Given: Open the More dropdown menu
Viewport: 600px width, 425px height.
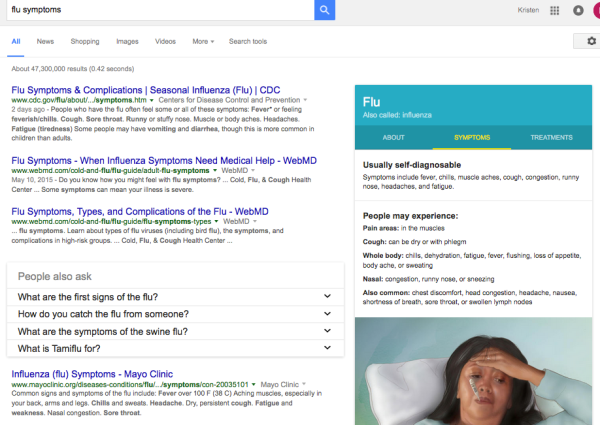Looking at the screenshot, I should 203,41.
